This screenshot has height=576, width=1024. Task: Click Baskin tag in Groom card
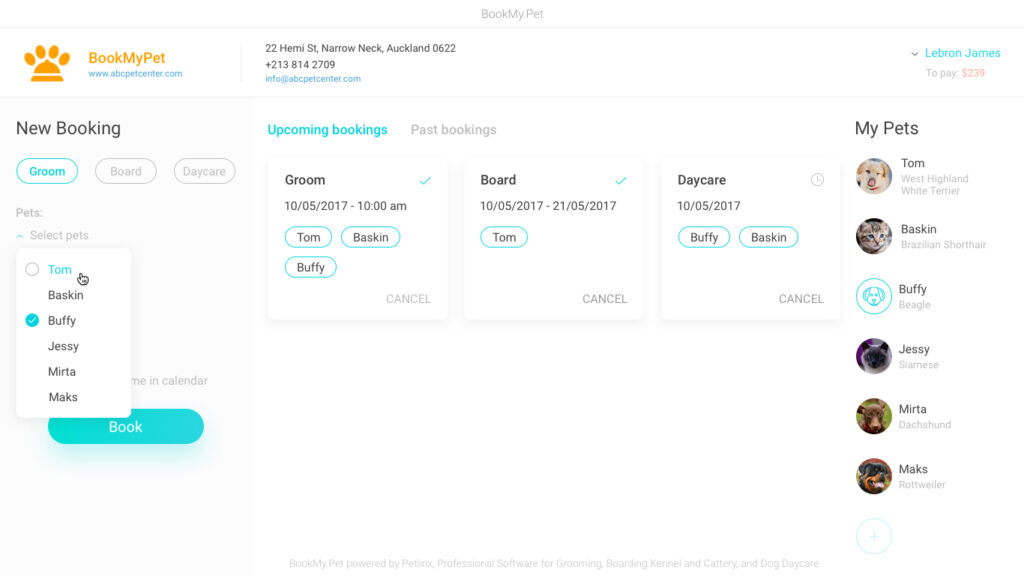pyautogui.click(x=370, y=237)
